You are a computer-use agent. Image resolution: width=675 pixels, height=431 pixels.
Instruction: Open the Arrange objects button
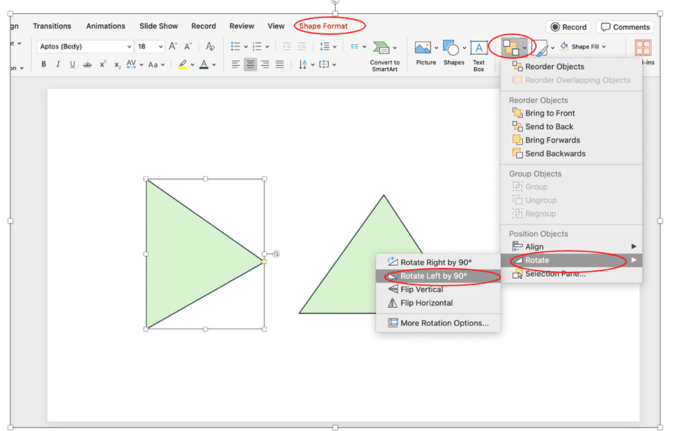pos(514,48)
